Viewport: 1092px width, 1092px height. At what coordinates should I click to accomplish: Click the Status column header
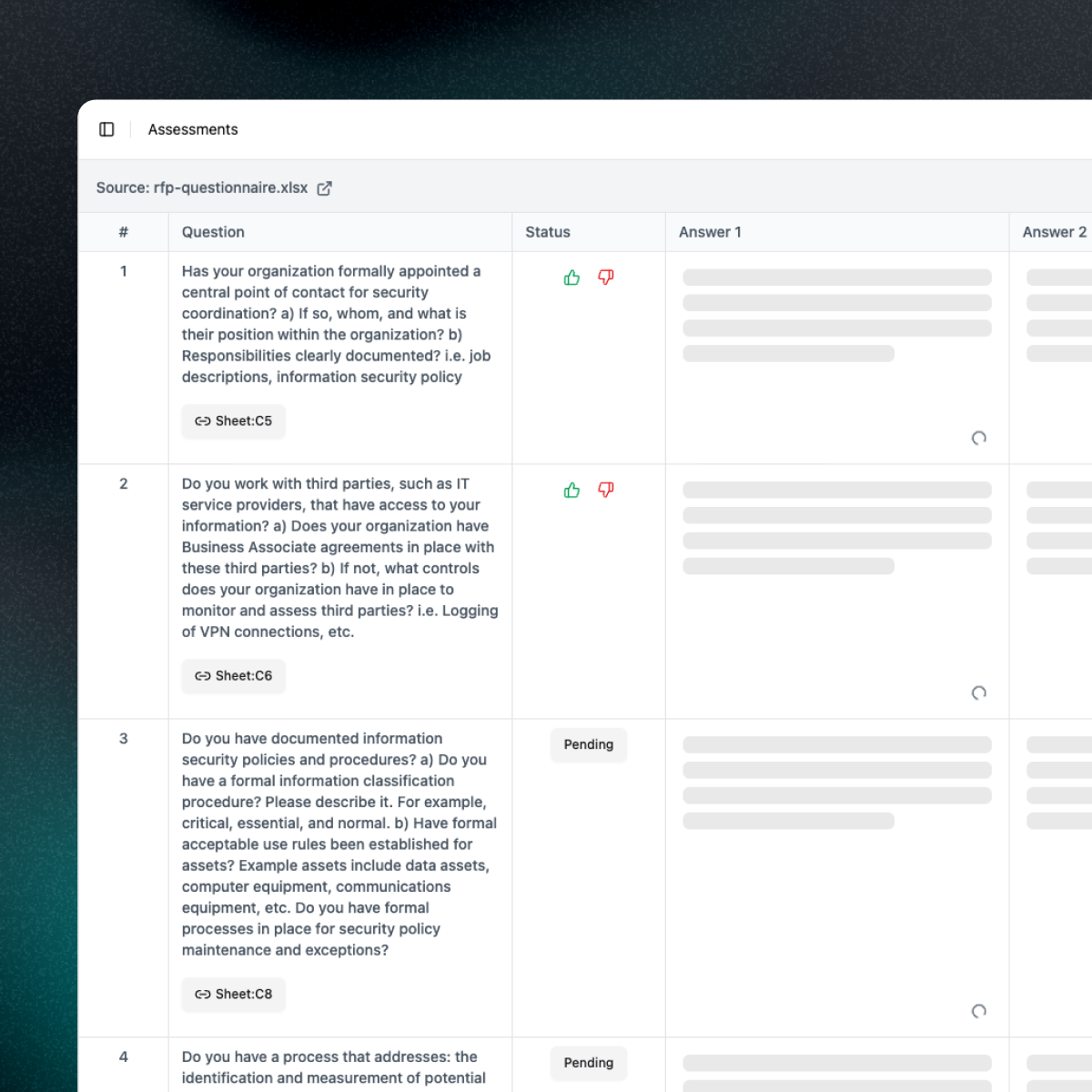pyautogui.click(x=547, y=232)
